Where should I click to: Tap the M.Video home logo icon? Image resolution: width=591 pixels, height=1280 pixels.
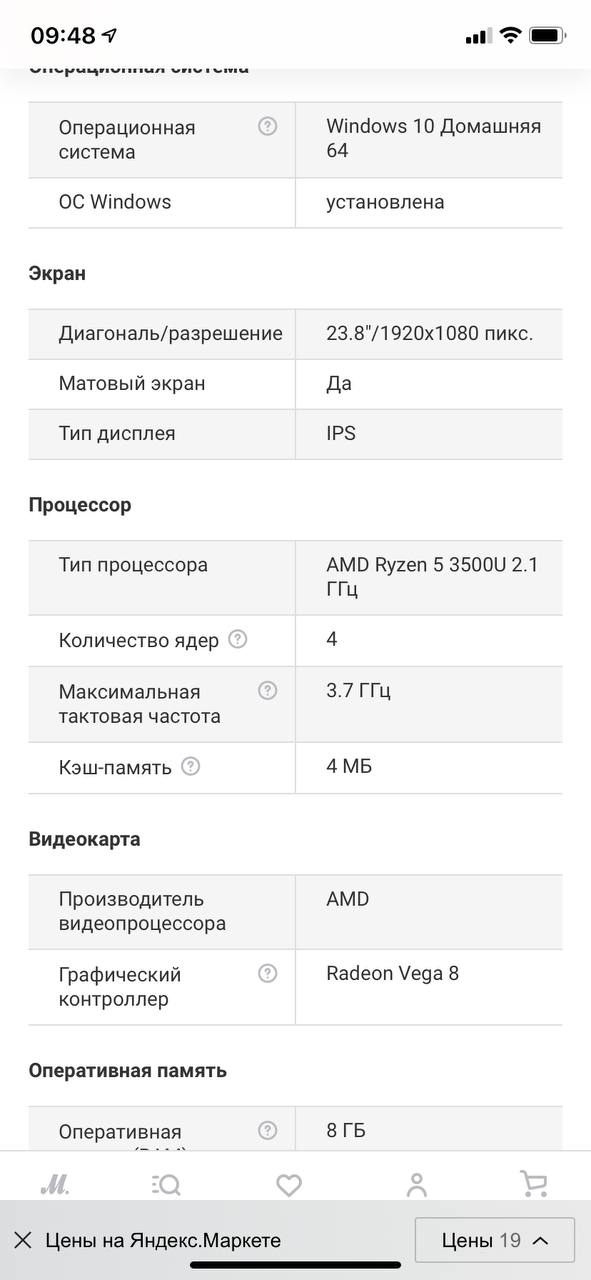54,1185
